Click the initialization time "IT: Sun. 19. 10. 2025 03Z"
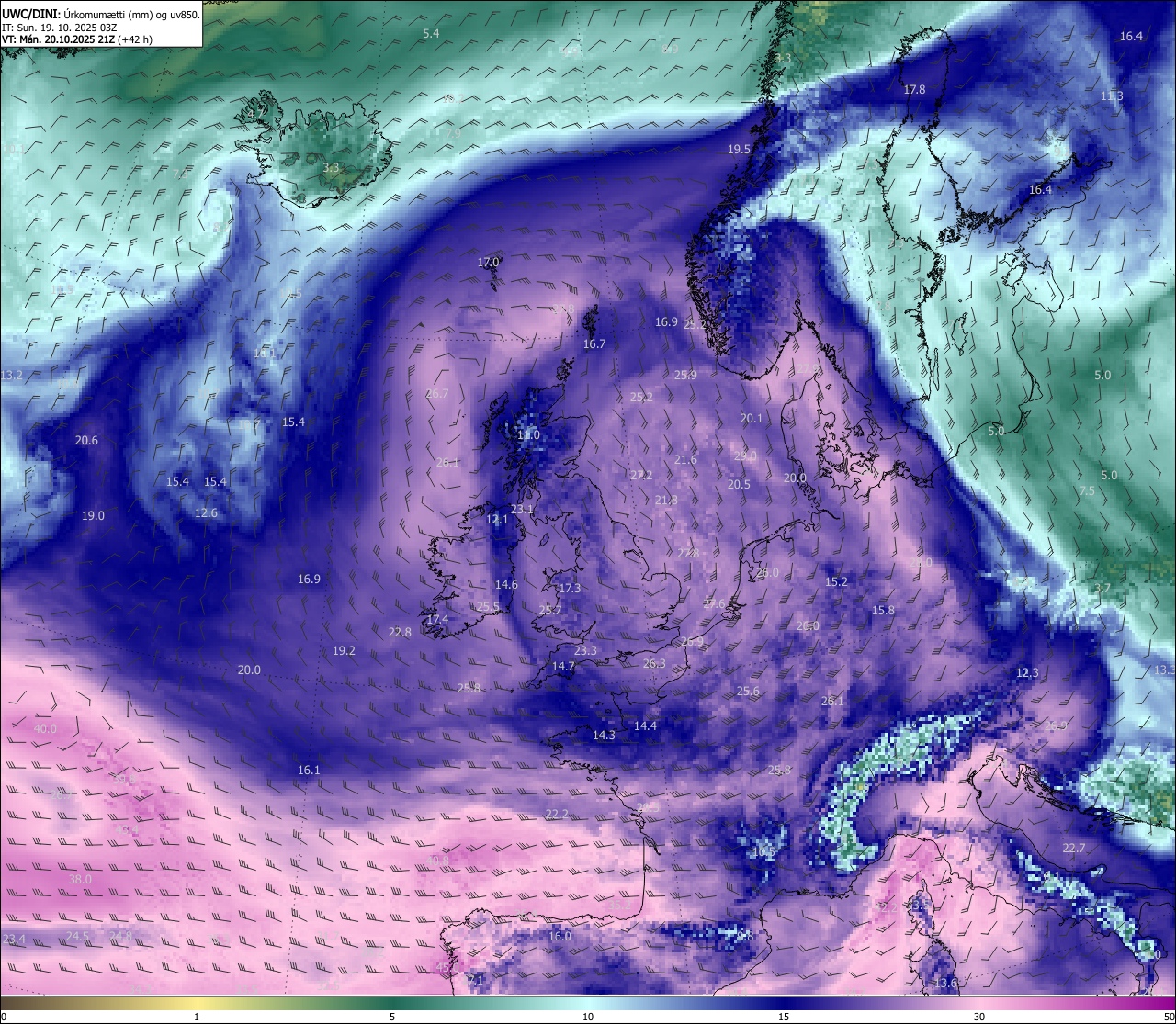 click(x=59, y=27)
